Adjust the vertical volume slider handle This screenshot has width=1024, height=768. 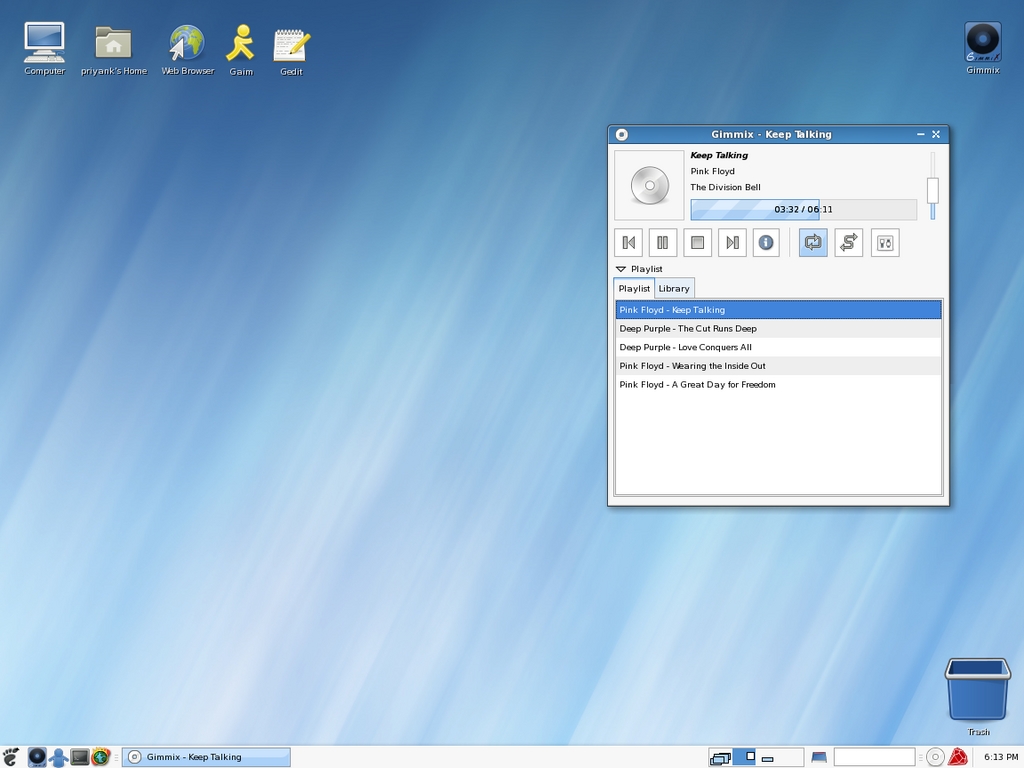(x=933, y=190)
